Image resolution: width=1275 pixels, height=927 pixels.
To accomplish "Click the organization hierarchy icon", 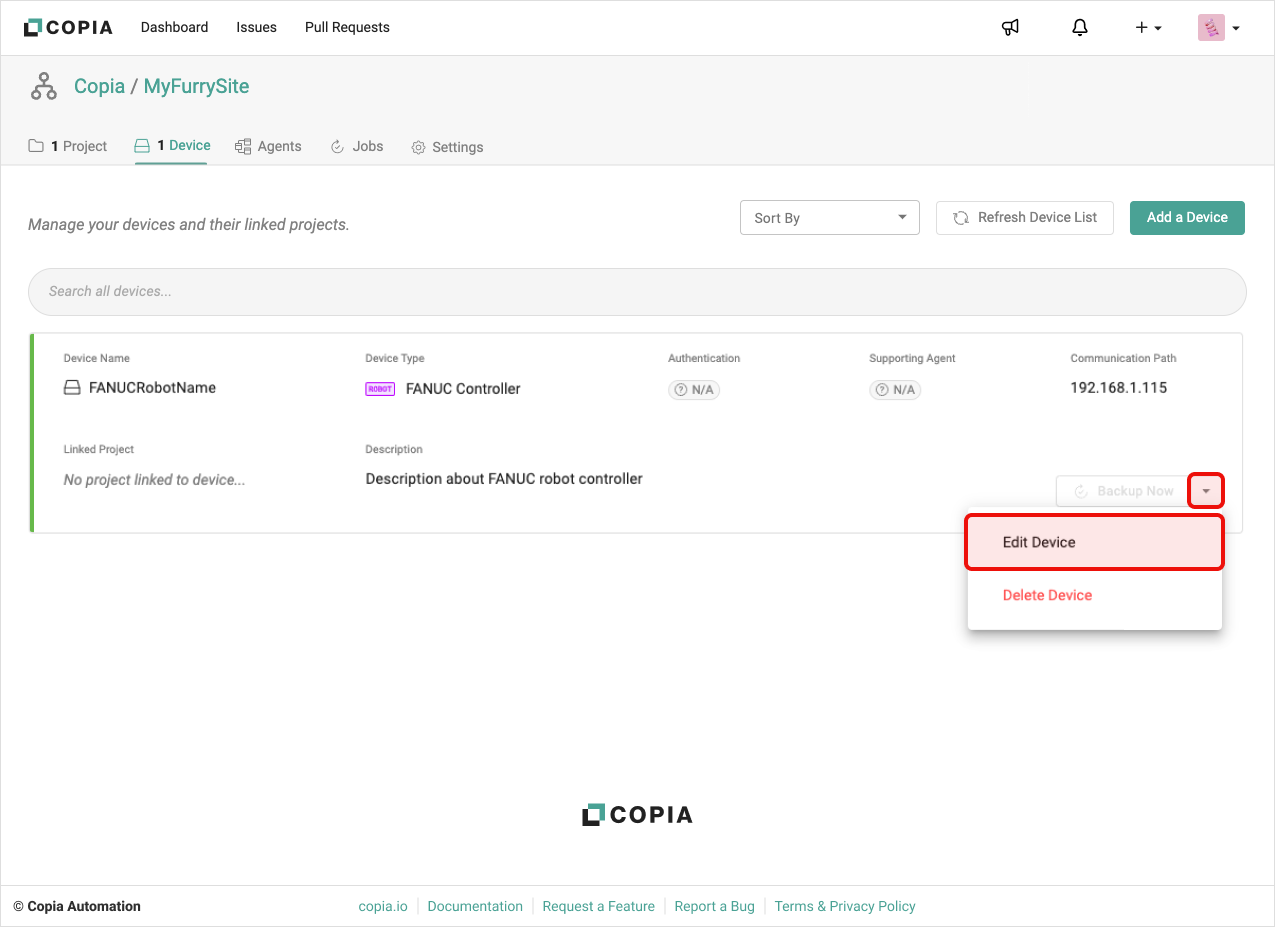I will click(44, 87).
